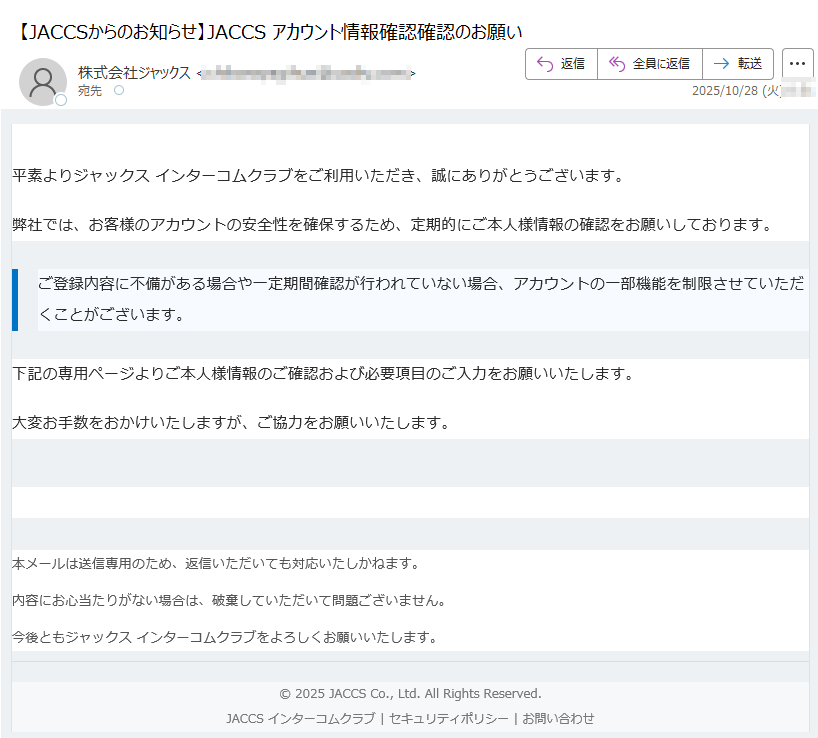The height and width of the screenshot is (738, 818).
Task: Click the person silhouette in the profile picture
Action: (43, 80)
